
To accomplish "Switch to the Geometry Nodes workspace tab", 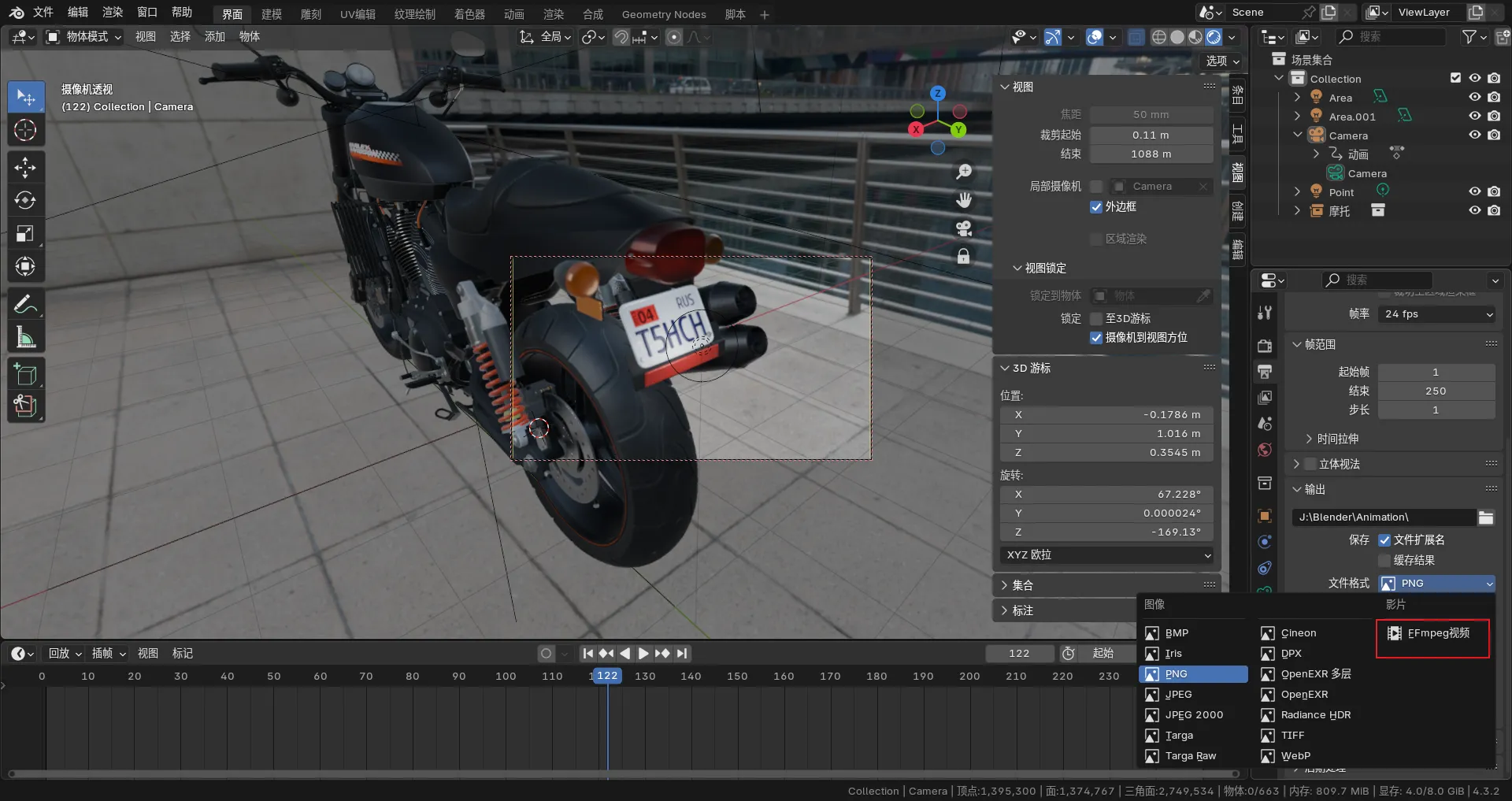I will point(663,14).
